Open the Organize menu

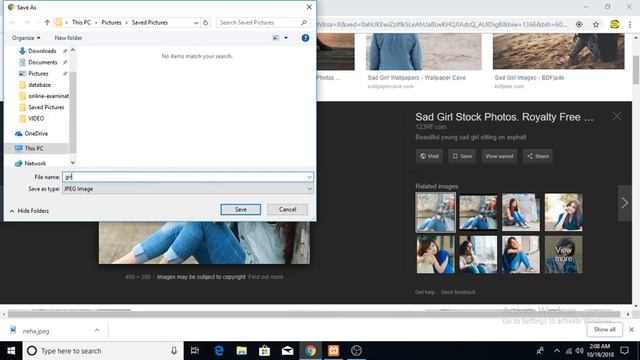coord(26,38)
